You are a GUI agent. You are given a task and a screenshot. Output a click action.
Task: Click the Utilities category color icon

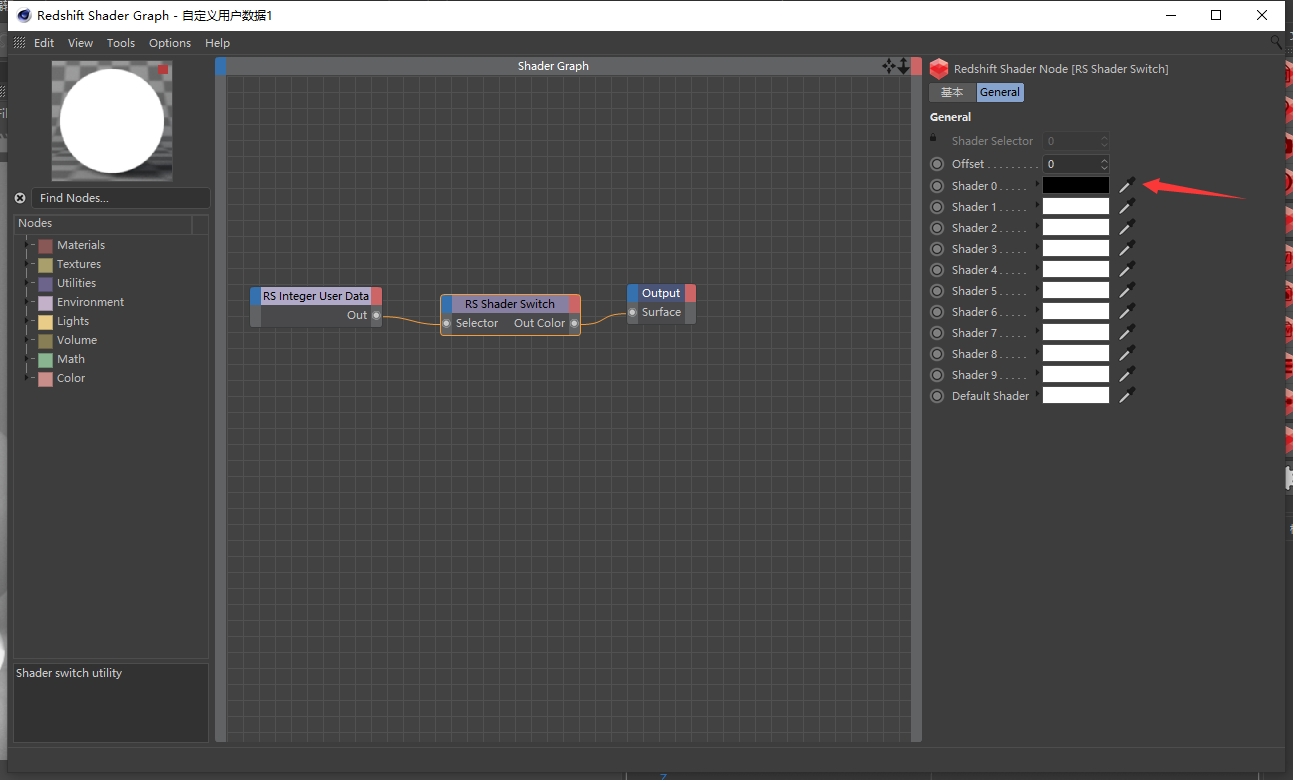(45, 283)
